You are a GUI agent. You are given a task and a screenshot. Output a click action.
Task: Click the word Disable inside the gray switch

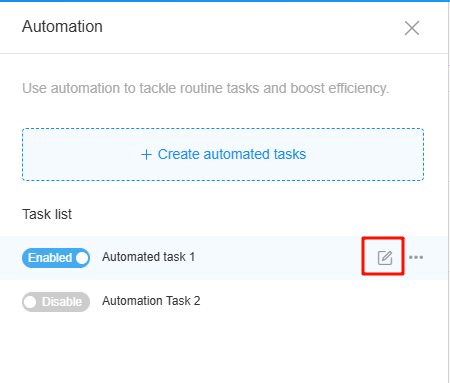click(x=62, y=302)
